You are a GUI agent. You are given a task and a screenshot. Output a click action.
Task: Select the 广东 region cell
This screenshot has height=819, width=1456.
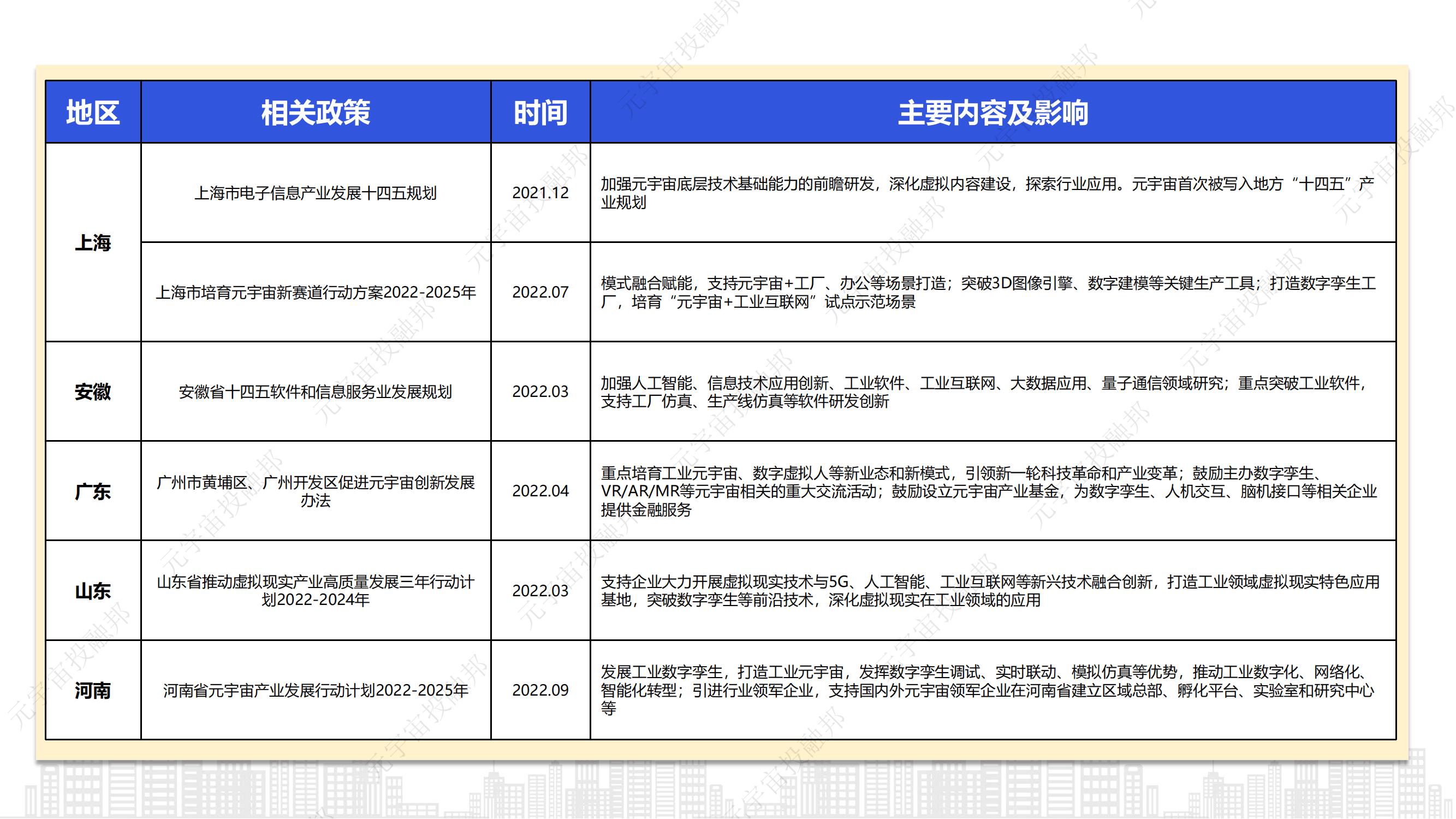coord(93,491)
